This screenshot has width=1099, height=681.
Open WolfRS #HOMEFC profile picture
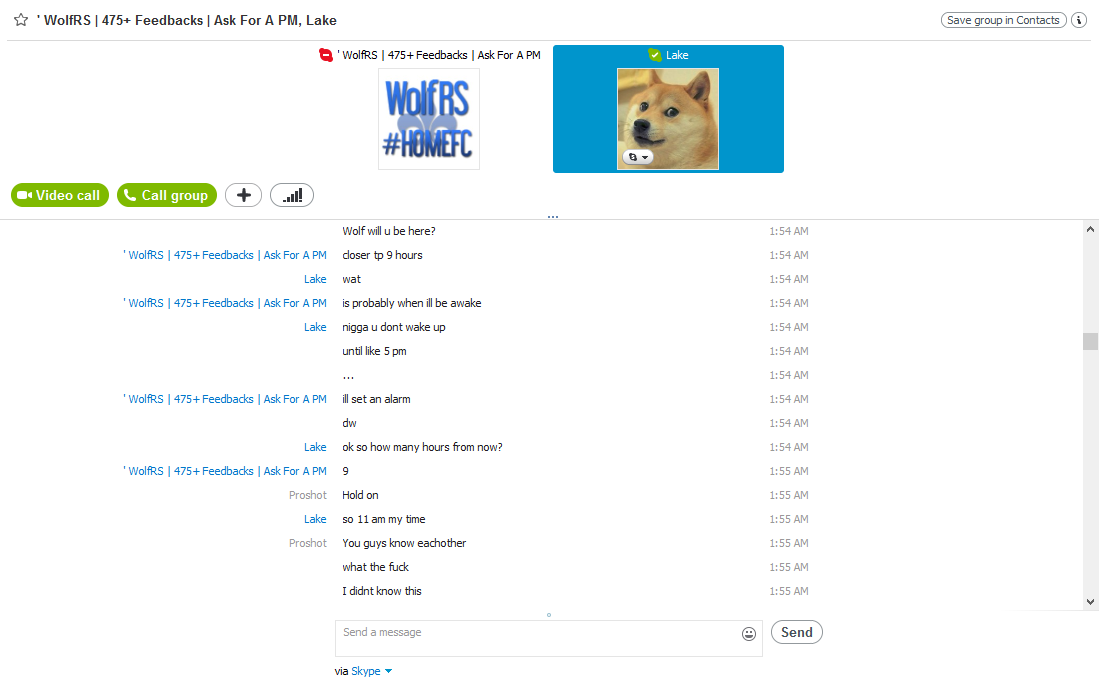point(429,118)
